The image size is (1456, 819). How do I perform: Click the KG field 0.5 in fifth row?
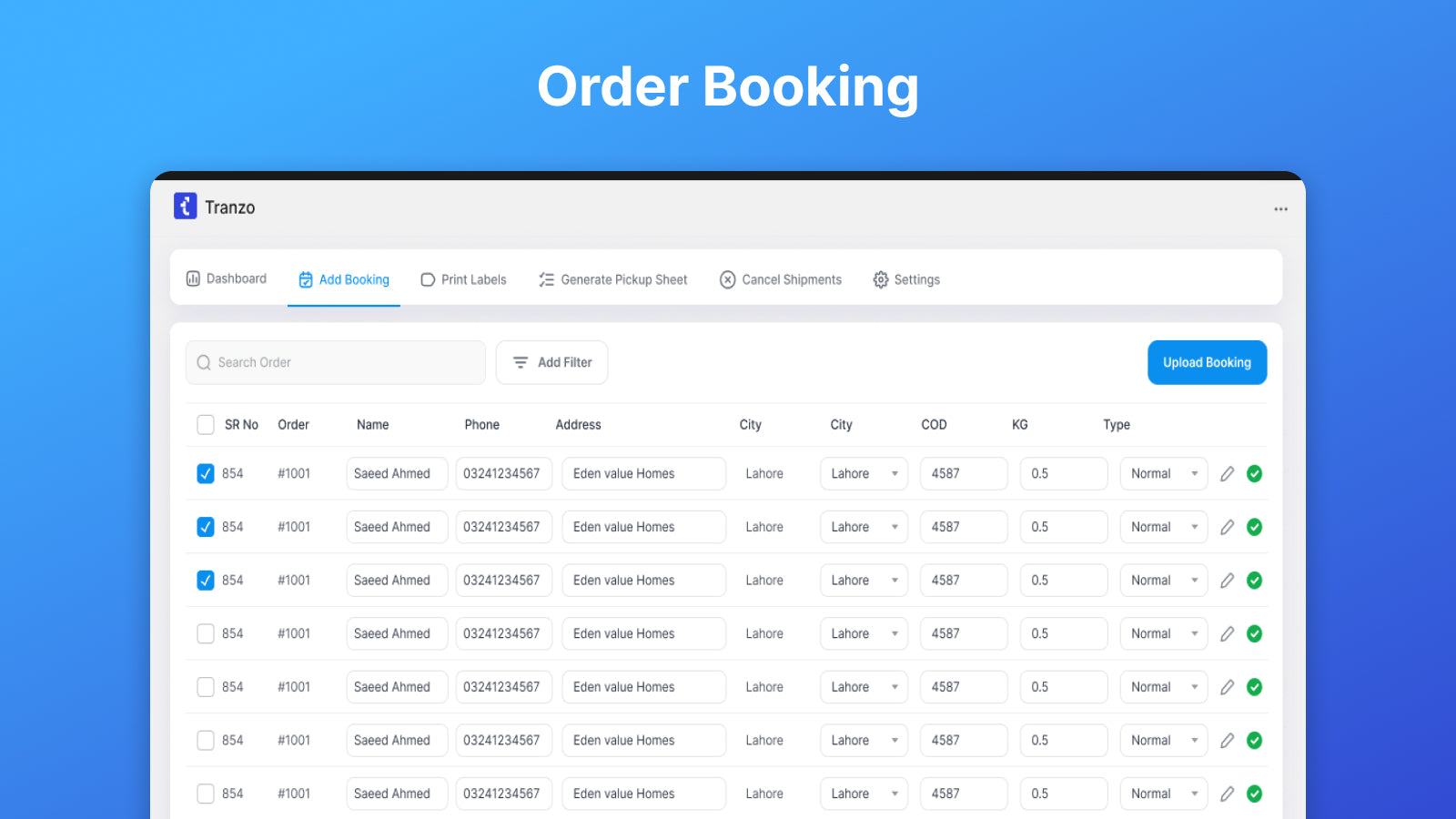coord(1064,687)
